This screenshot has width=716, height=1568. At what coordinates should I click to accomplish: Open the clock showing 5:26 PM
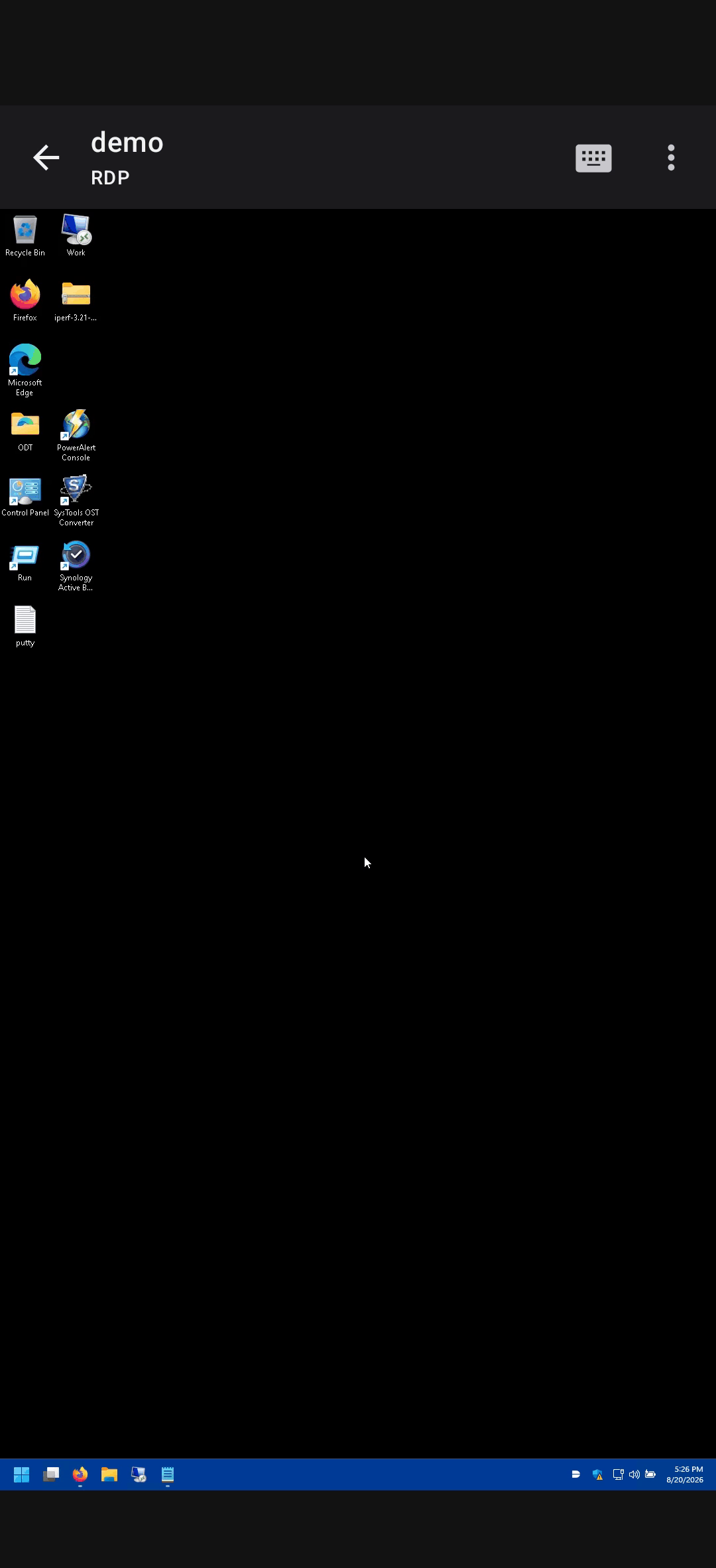686,1474
